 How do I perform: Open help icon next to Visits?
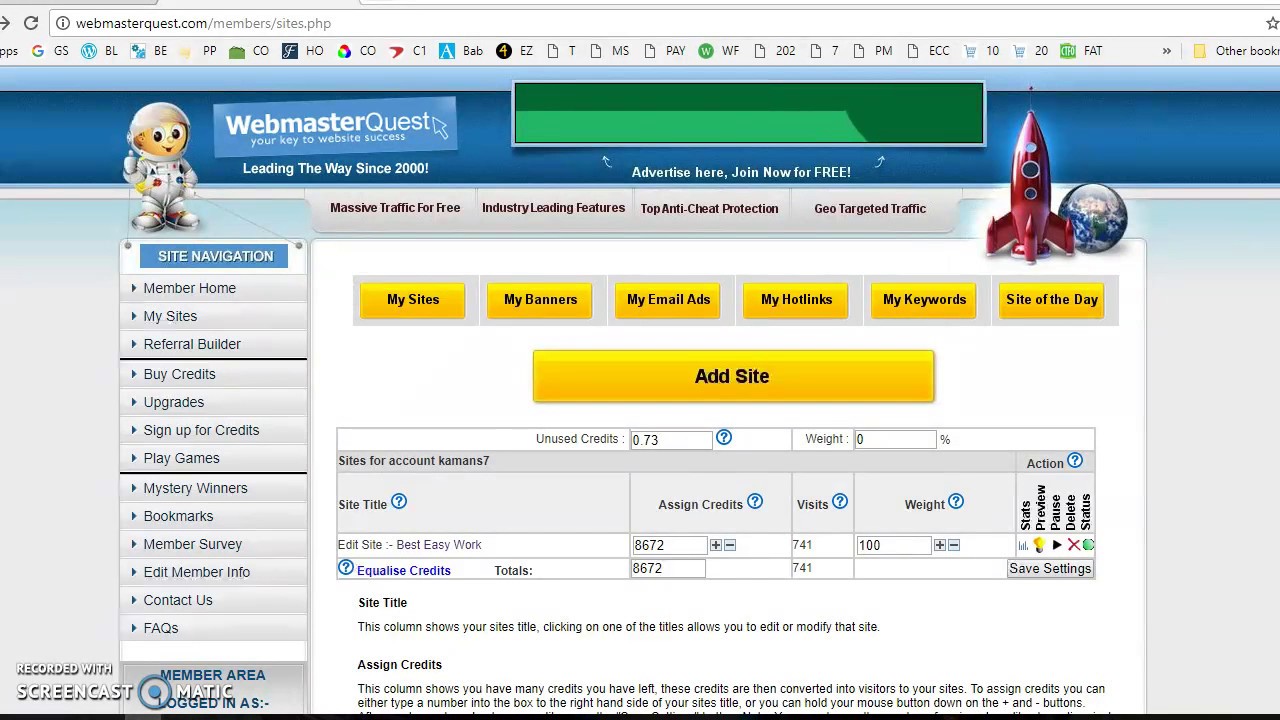pyautogui.click(x=840, y=502)
